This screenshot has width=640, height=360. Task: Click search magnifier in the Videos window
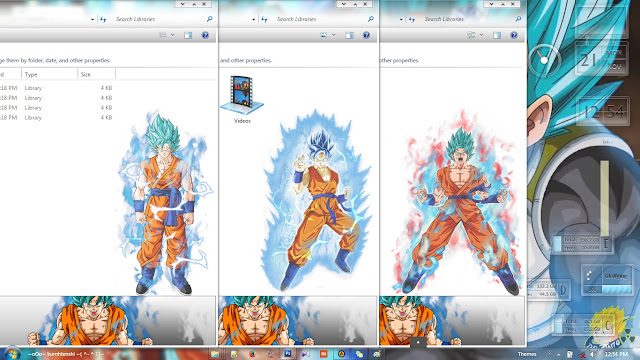[x=371, y=19]
